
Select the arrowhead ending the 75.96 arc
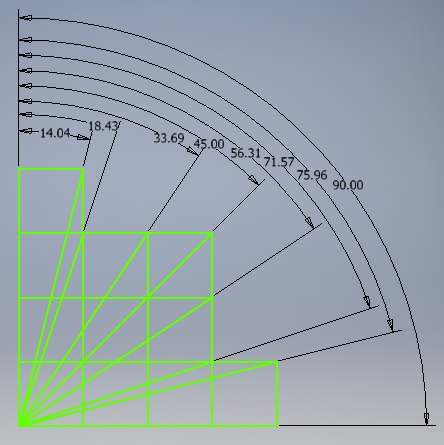click(x=390, y=325)
